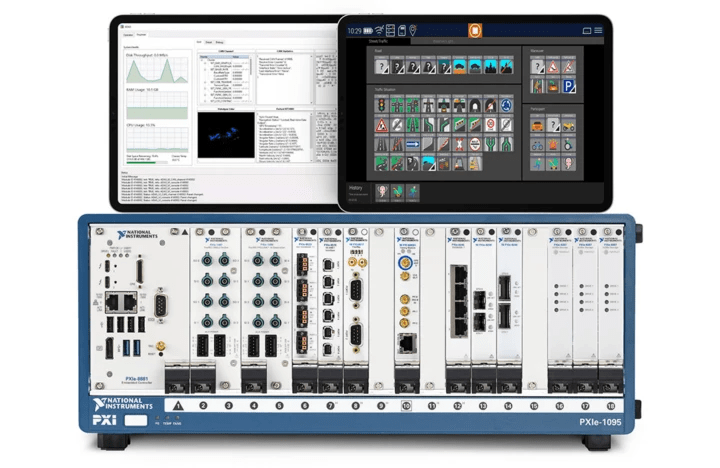Screen dimensions: 720x468
Task: Select the city skyline road tile
Action: (x=490, y=67)
